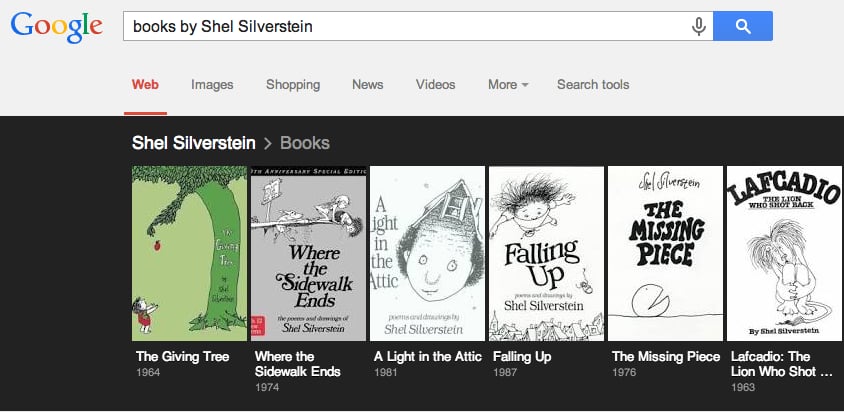Open The Missing Piece cover image
The image size is (844, 413).
click(665, 253)
